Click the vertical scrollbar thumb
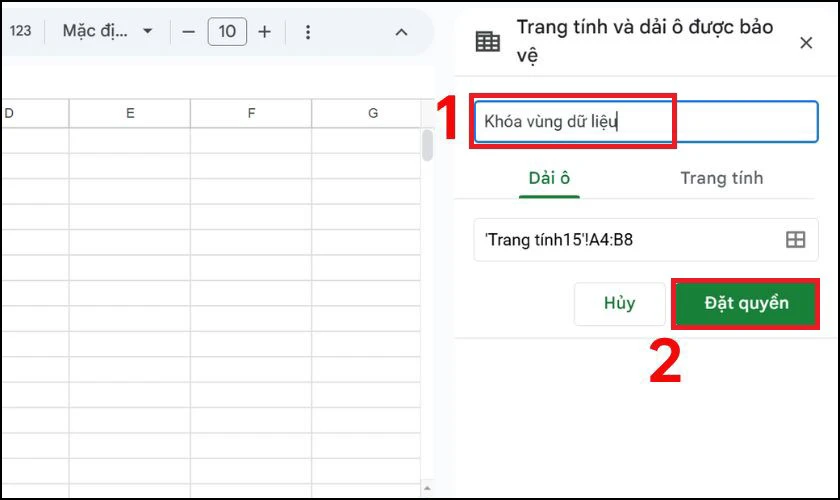This screenshot has height=500, width=840. (427, 145)
